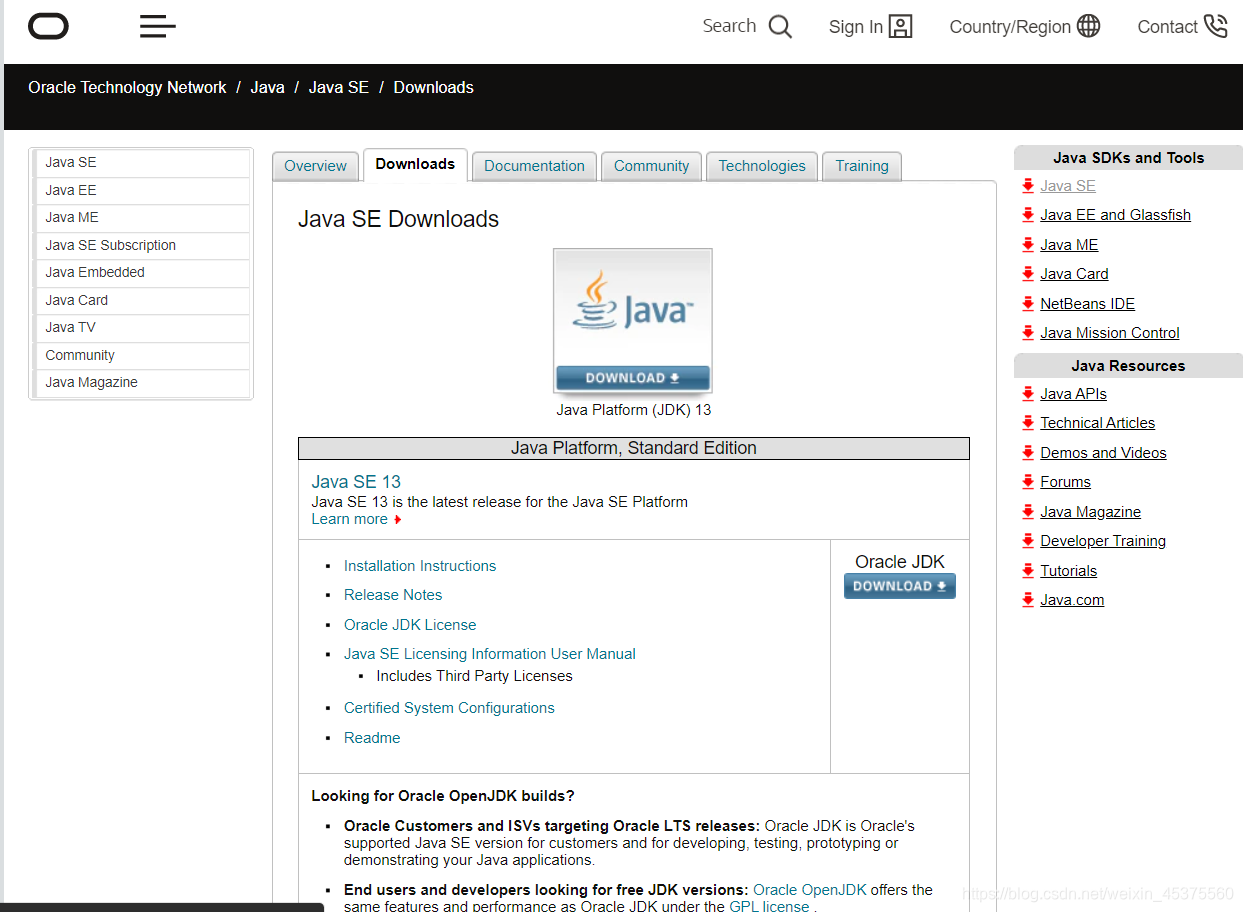This screenshot has height=912, width=1243.
Task: Click the download arrow beside Demos and Videos
Action: [1028, 453]
